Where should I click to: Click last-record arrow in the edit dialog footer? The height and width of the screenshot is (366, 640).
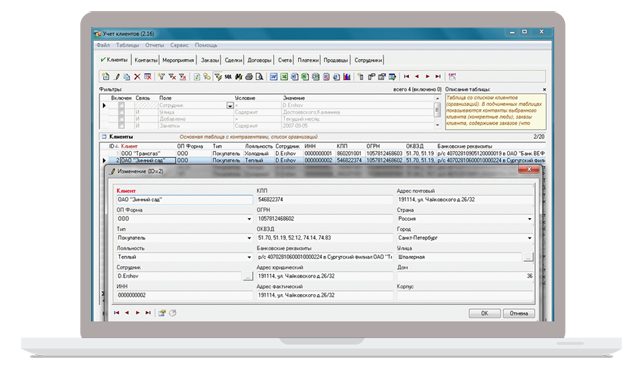[x=148, y=313]
